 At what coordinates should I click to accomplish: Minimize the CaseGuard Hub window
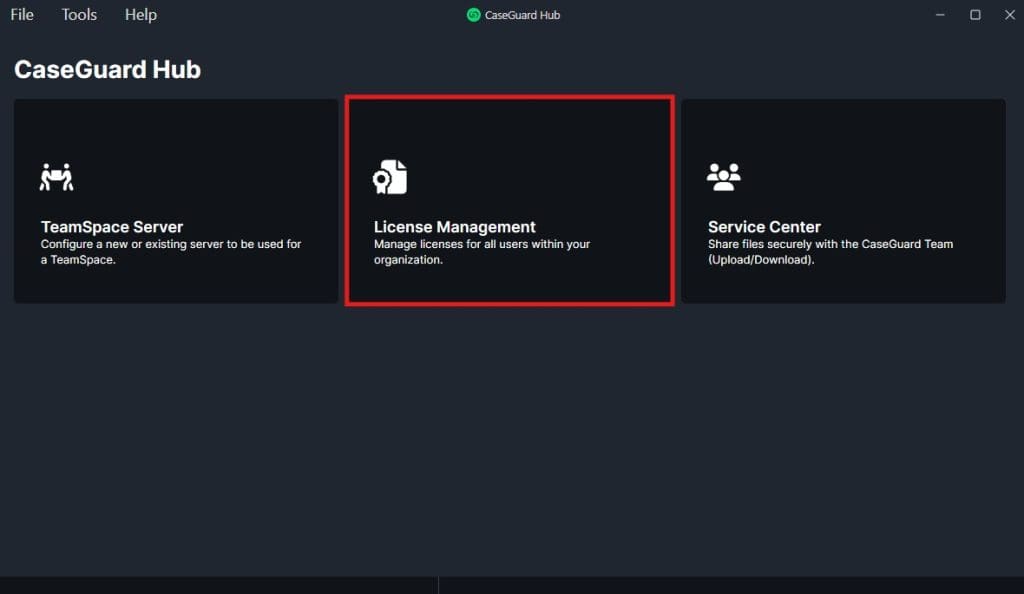click(x=940, y=15)
